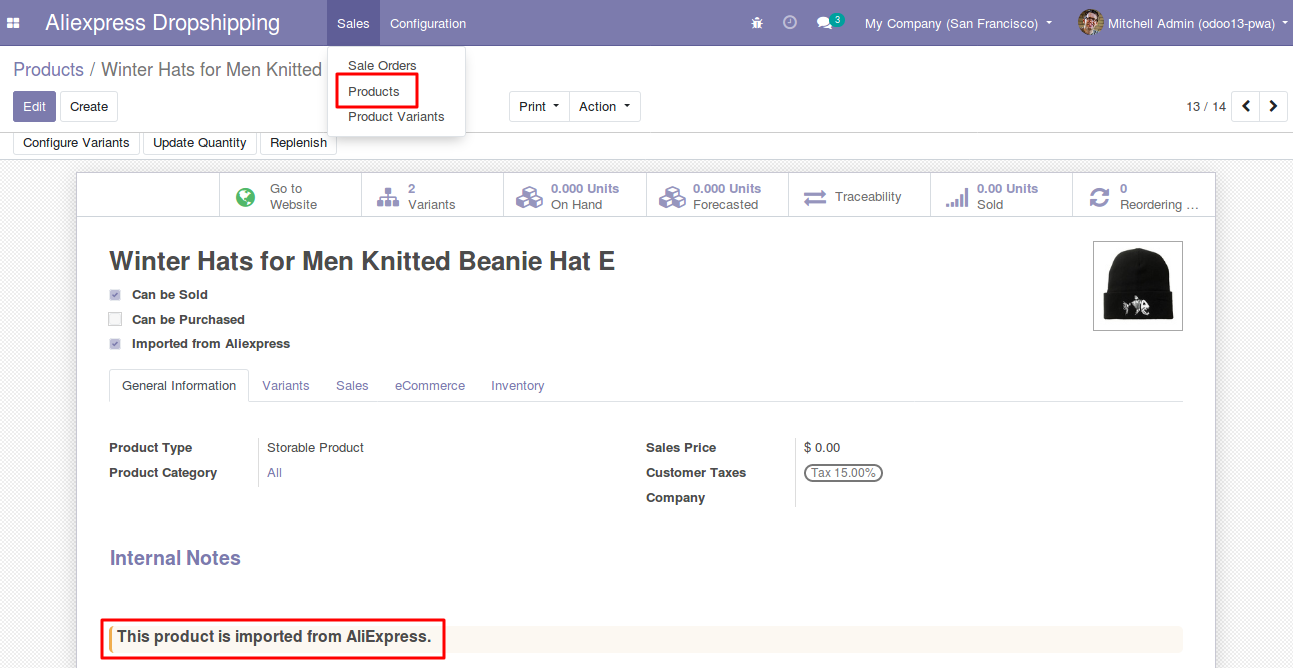The height and width of the screenshot is (668, 1293).
Task: Click the Edit button
Action: tap(34, 107)
